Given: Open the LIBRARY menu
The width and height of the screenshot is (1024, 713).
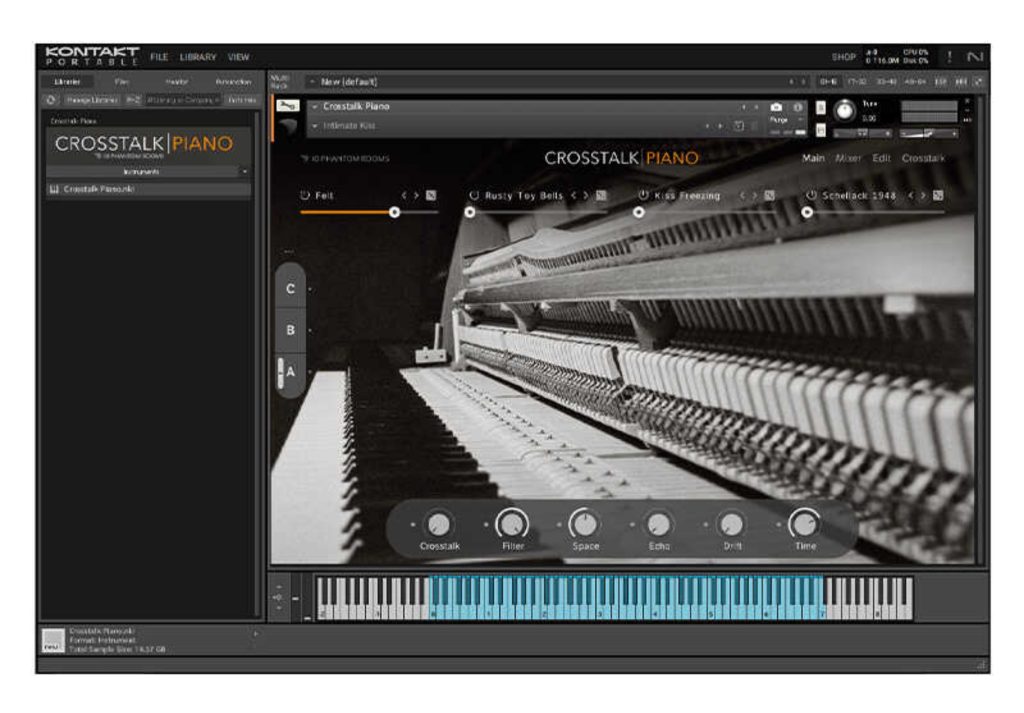Looking at the screenshot, I should coord(198,57).
